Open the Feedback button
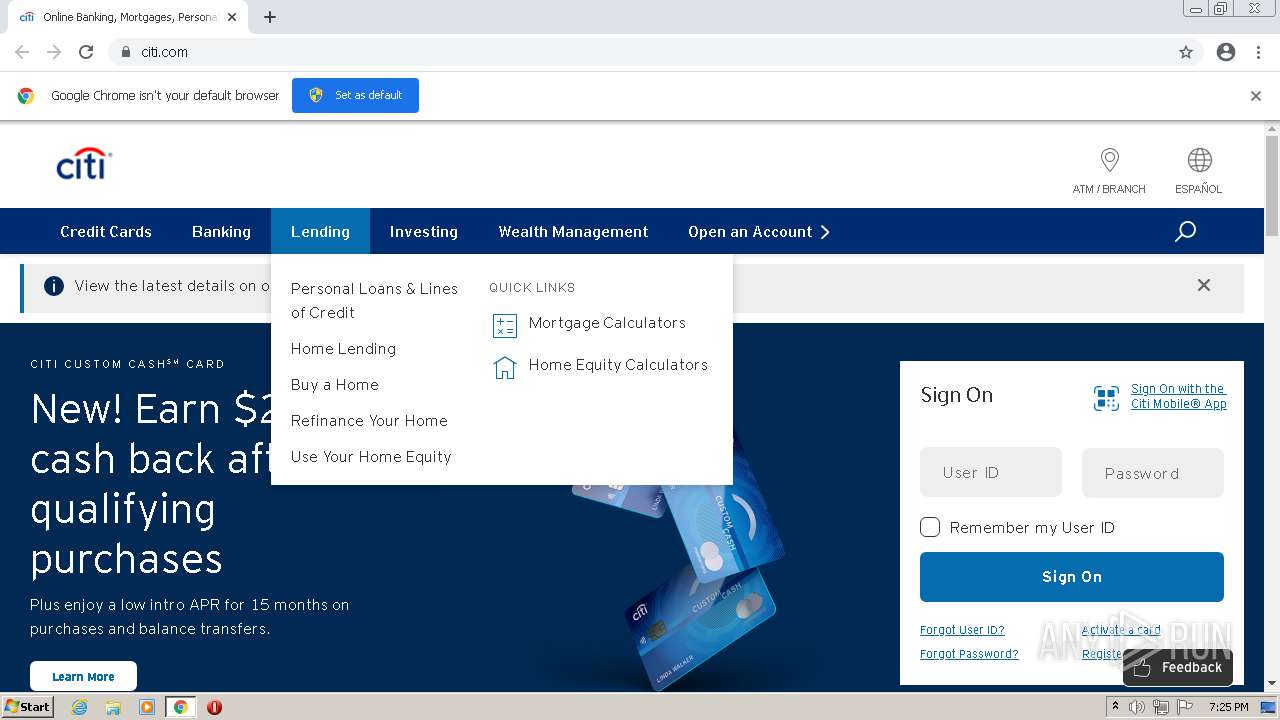Image resolution: width=1280 pixels, height=720 pixels. pos(1178,667)
